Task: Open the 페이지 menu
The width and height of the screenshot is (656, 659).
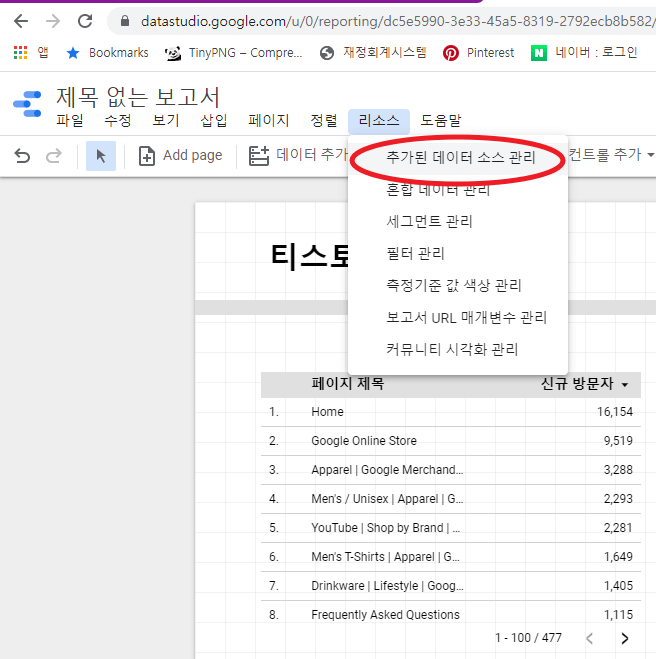Action: click(269, 121)
